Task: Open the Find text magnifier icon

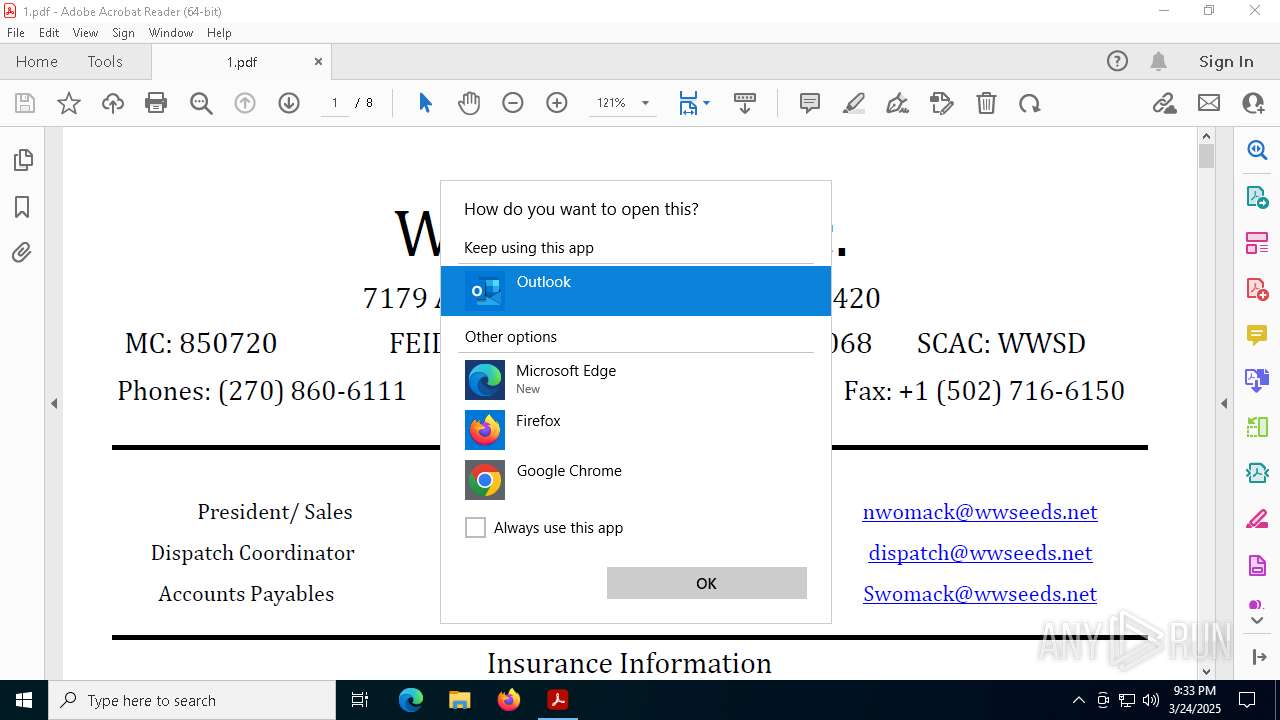Action: click(x=201, y=103)
